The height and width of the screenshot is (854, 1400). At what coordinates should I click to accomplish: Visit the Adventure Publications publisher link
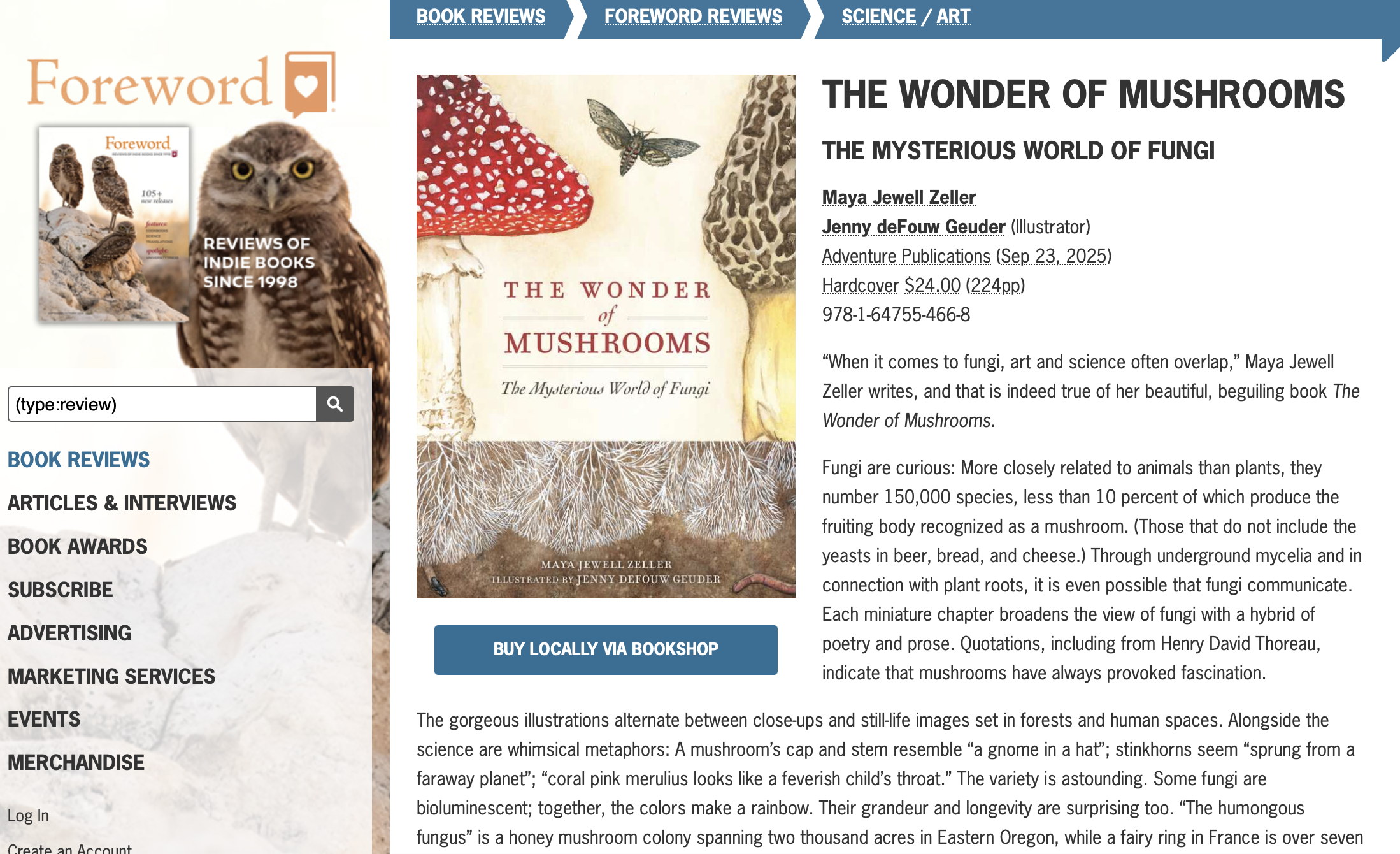[x=906, y=256]
